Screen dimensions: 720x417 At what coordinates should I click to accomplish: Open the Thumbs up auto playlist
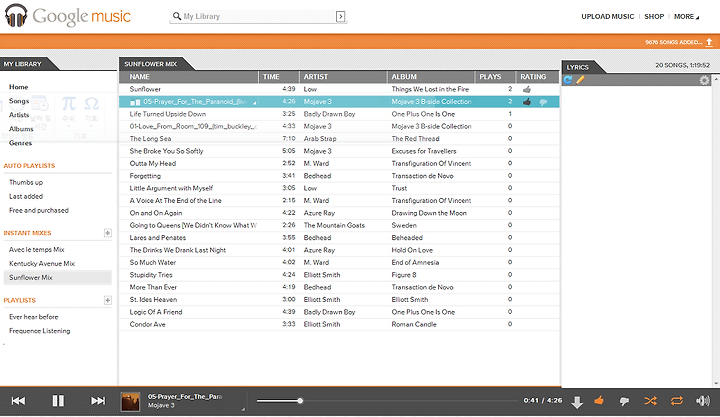26,182
